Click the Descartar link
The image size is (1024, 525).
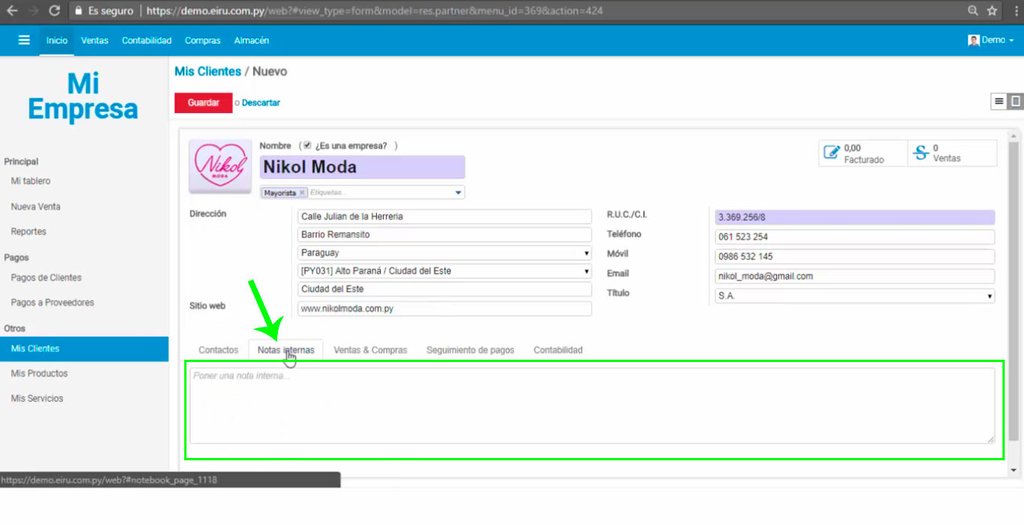(x=261, y=103)
